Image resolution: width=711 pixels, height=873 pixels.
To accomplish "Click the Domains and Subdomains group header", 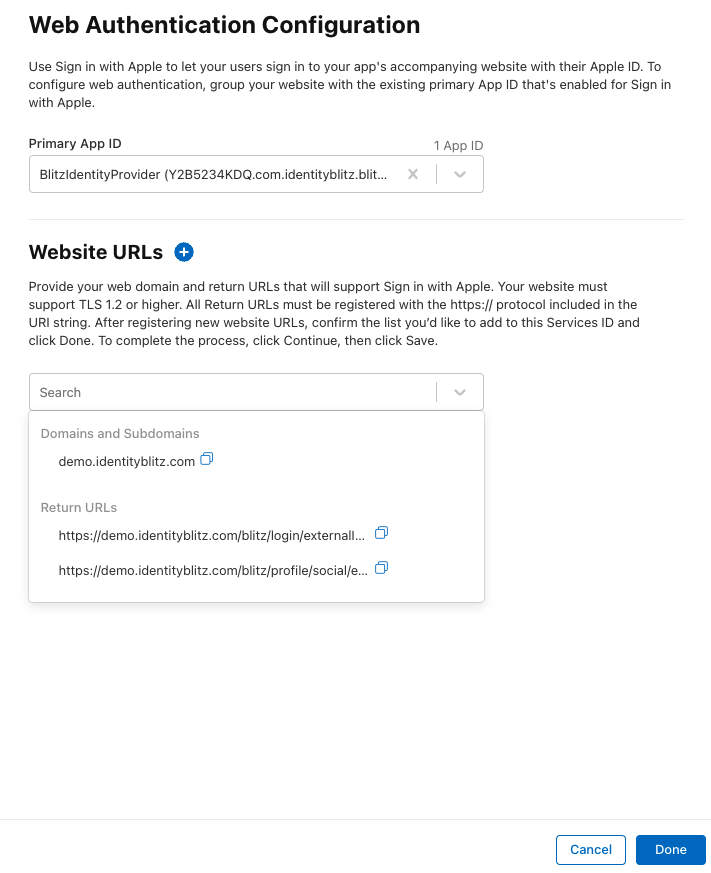I will tap(120, 434).
